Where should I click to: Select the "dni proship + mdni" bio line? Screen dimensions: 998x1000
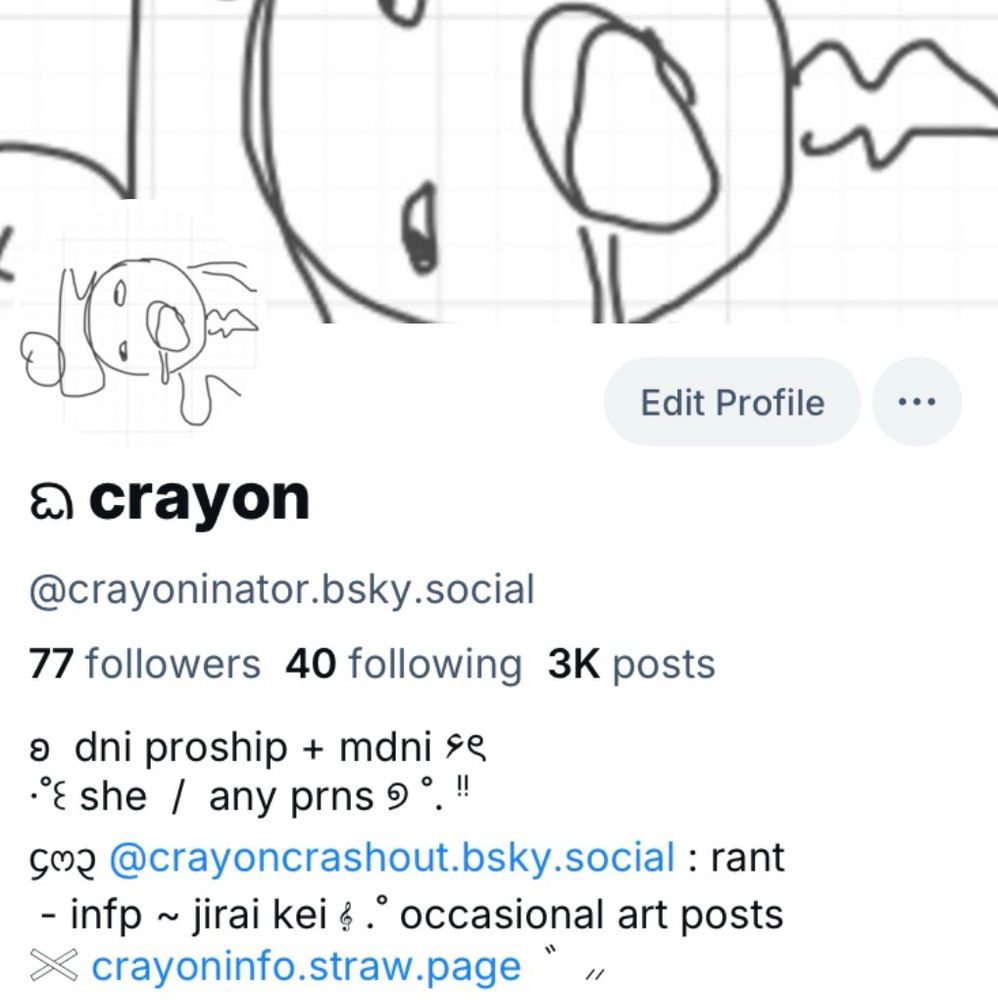pyautogui.click(x=254, y=746)
